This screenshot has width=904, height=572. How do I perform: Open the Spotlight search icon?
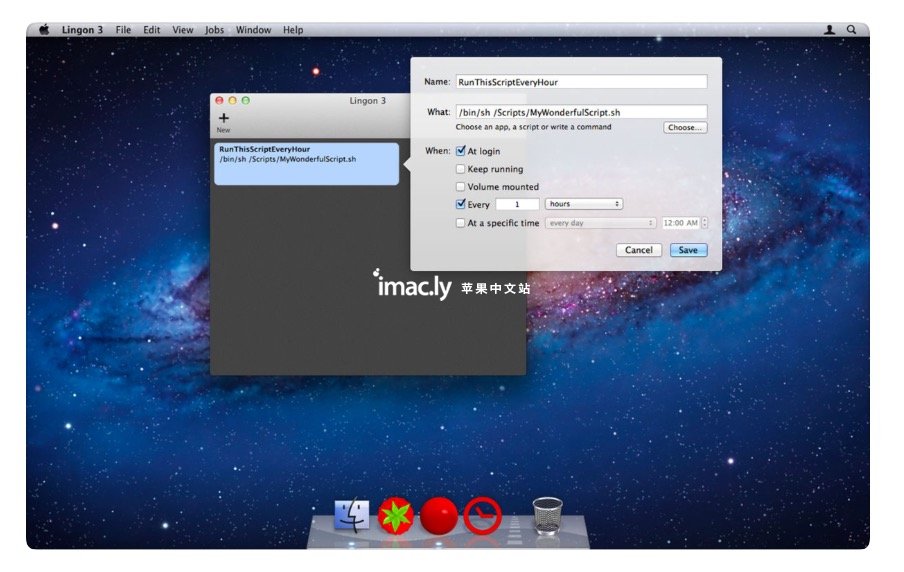point(851,29)
